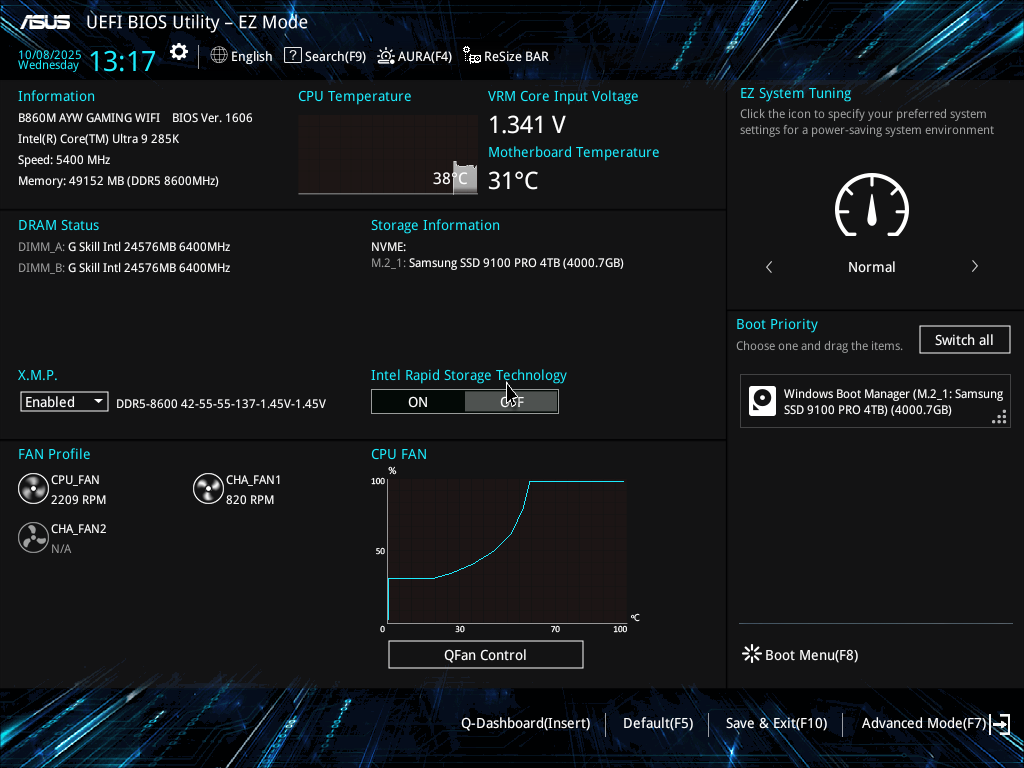Viewport: 1024px width, 768px height.
Task: Click the left chevron next to Normal
Action: pyautogui.click(x=769, y=267)
